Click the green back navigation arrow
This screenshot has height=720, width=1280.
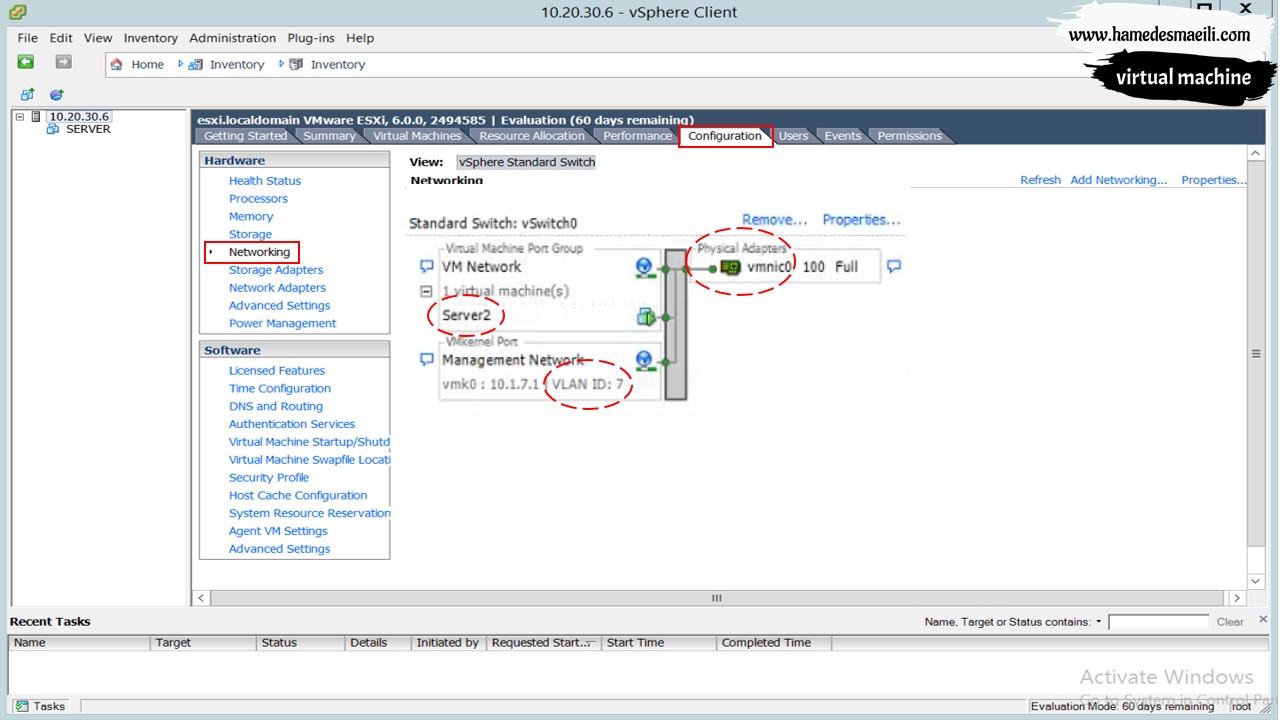(x=26, y=62)
